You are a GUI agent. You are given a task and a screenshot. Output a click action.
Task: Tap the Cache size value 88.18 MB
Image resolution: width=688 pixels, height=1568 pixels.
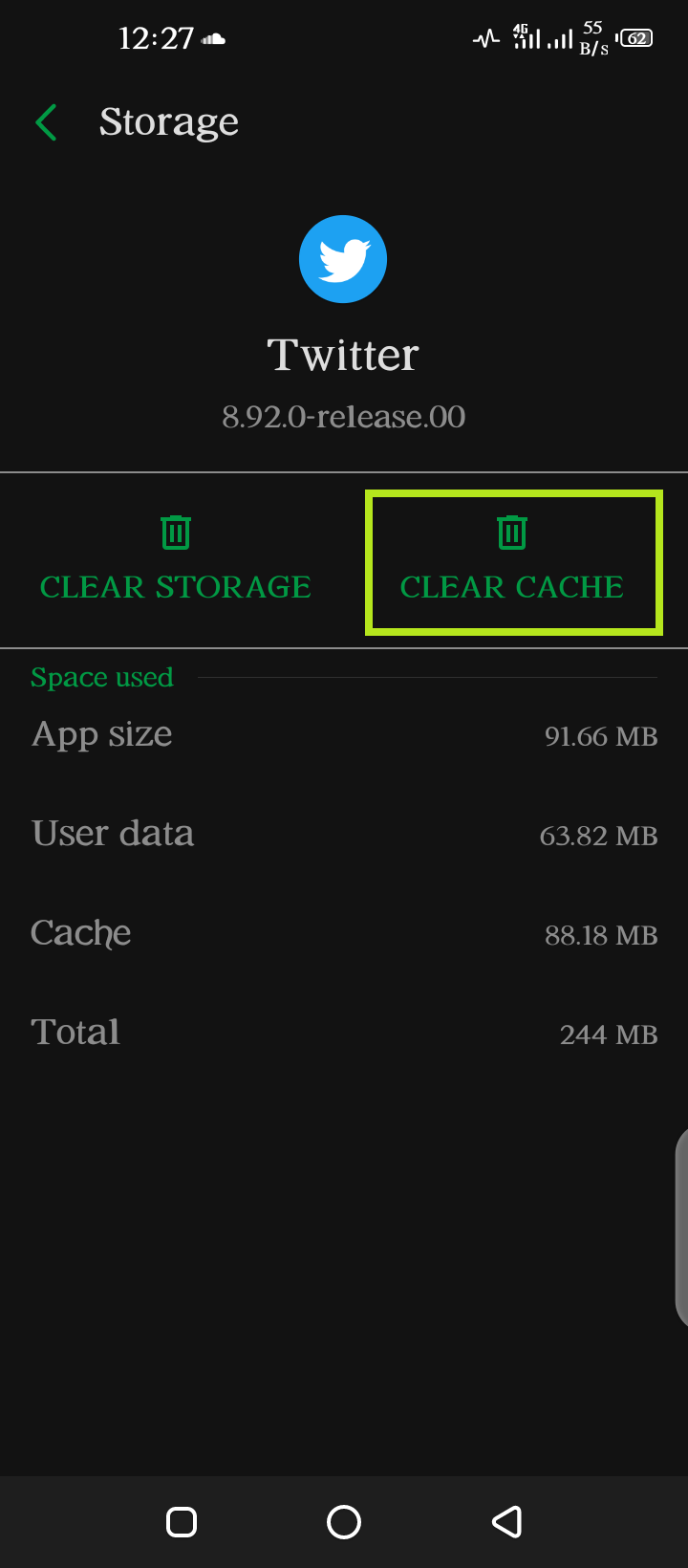pyautogui.click(x=601, y=935)
